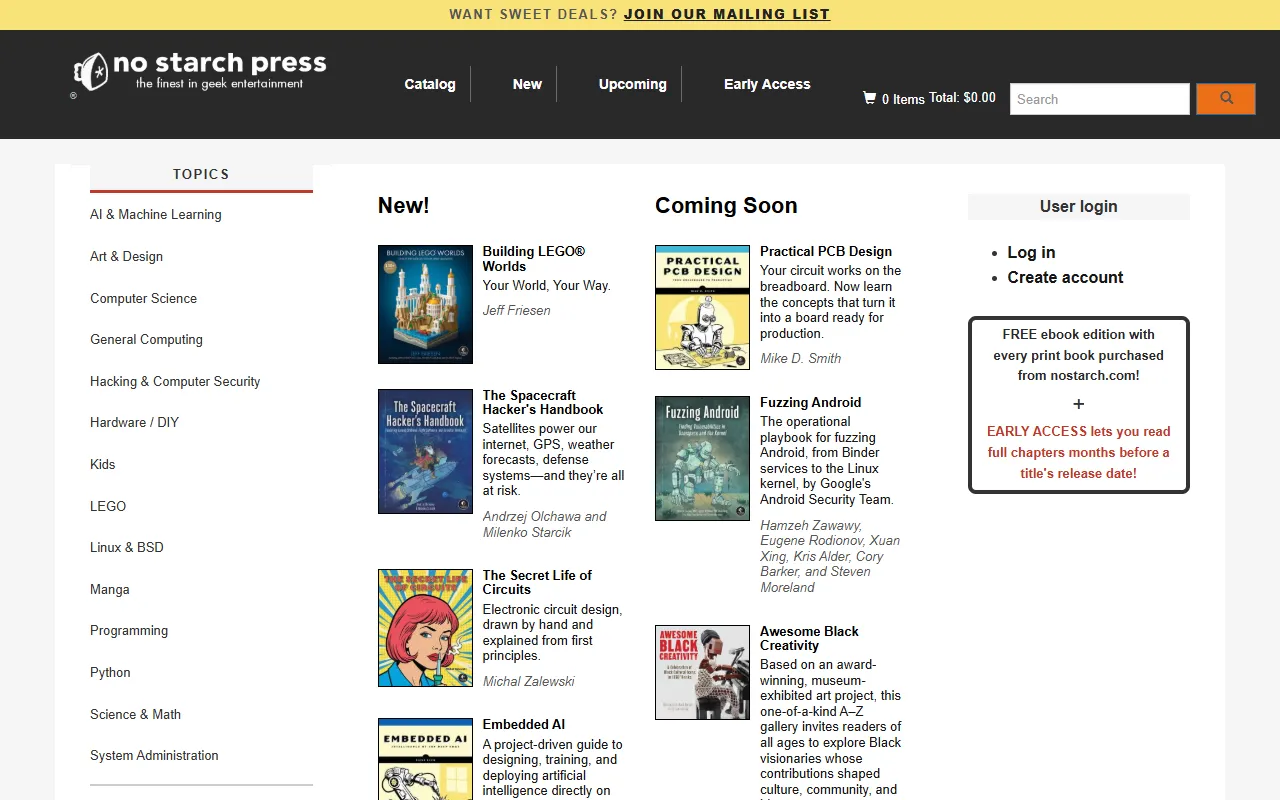Select the Programming topic
Viewport: 1280px width, 800px height.
coord(129,630)
